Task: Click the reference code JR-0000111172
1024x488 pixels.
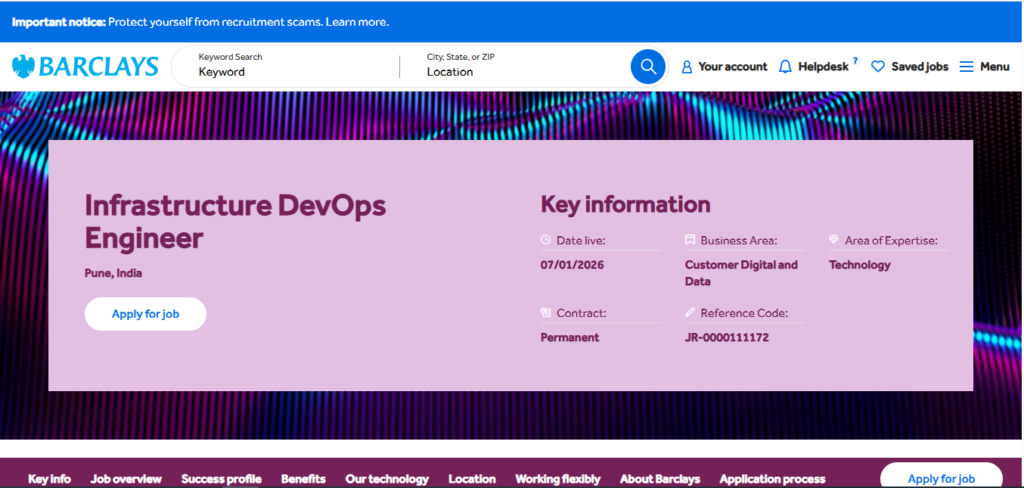Action: click(x=727, y=338)
